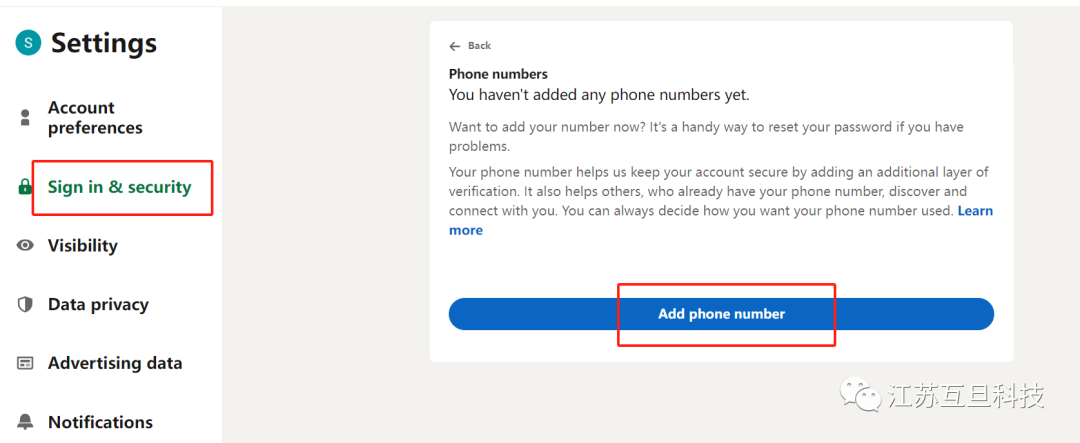
Task: Click the Settings page heading
Action: (x=104, y=43)
